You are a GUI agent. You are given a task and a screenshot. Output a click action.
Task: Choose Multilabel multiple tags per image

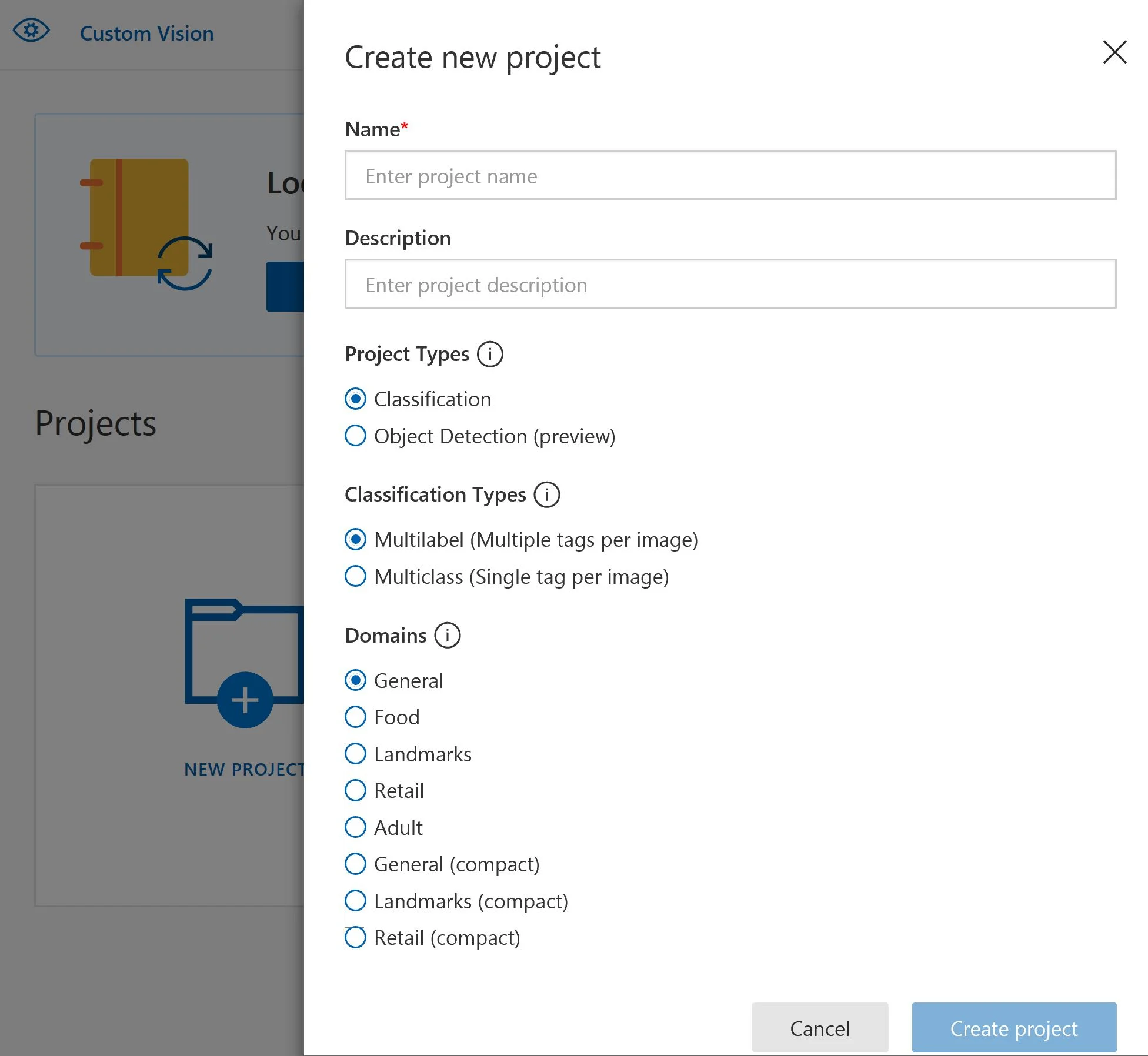coord(355,539)
